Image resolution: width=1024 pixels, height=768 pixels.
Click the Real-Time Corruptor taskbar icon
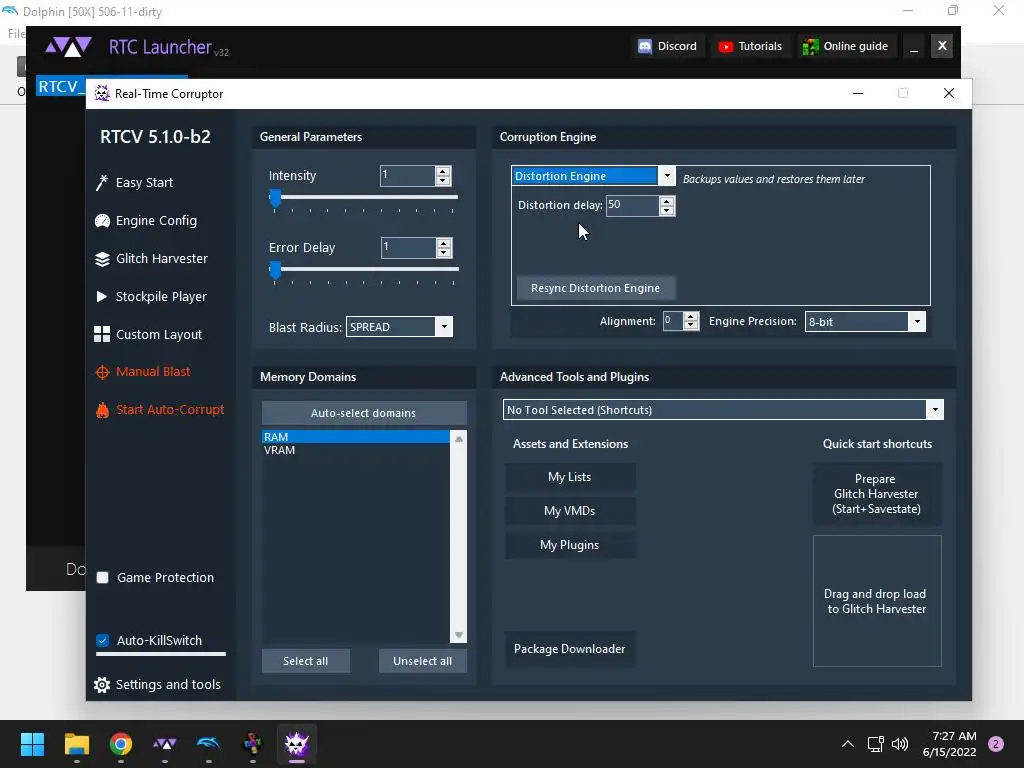tap(296, 744)
